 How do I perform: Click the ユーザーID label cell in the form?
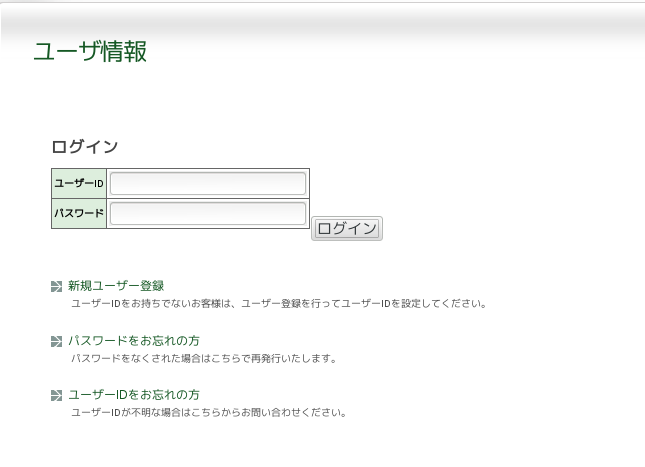tap(79, 184)
